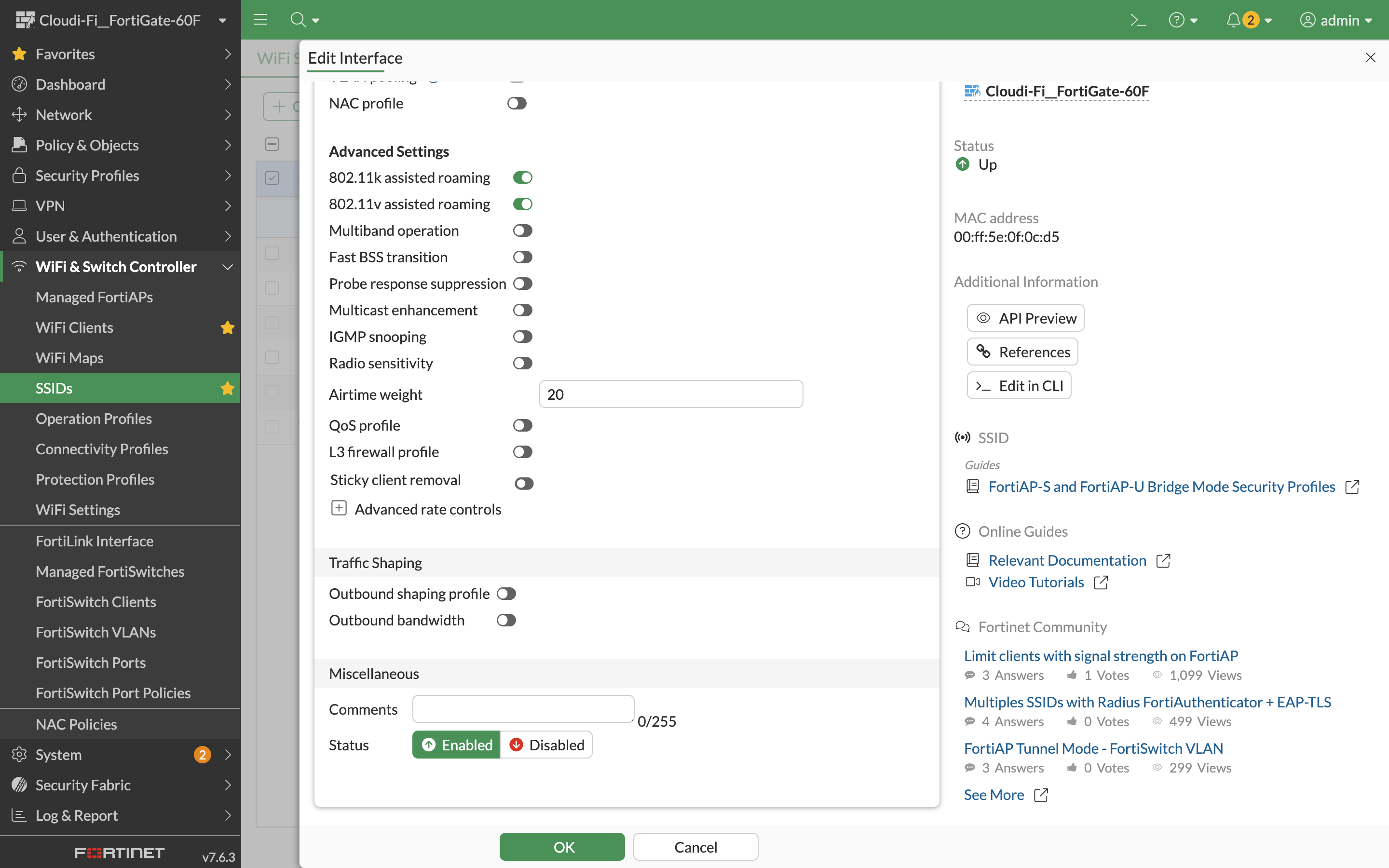
Task: Set Status to Disabled
Action: pyautogui.click(x=546, y=745)
